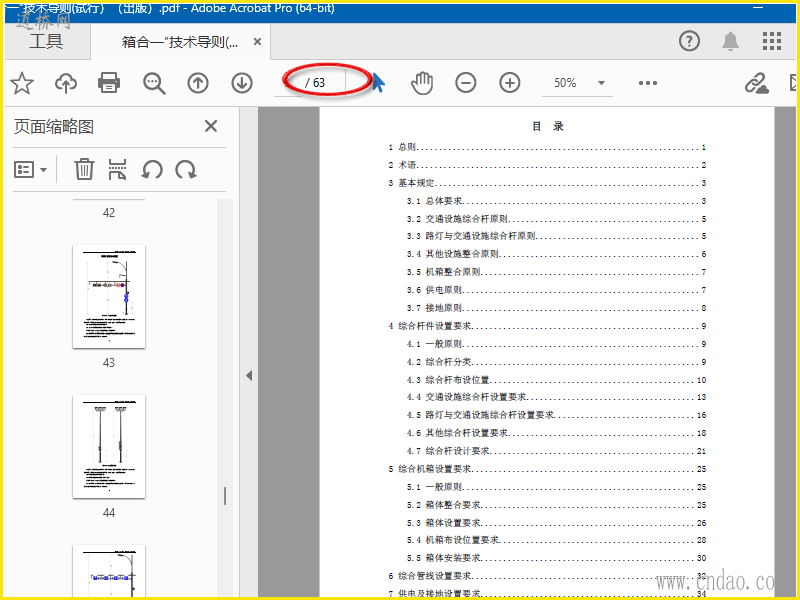Screen dimensions: 800x600
Task: Click contents entry 5.5 箱体安装要求
Action: (556, 558)
